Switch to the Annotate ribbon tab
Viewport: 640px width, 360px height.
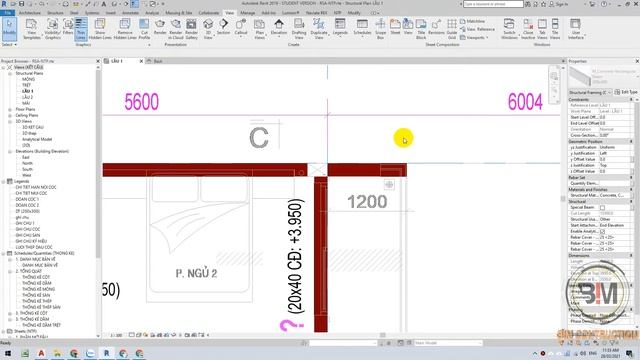point(131,13)
